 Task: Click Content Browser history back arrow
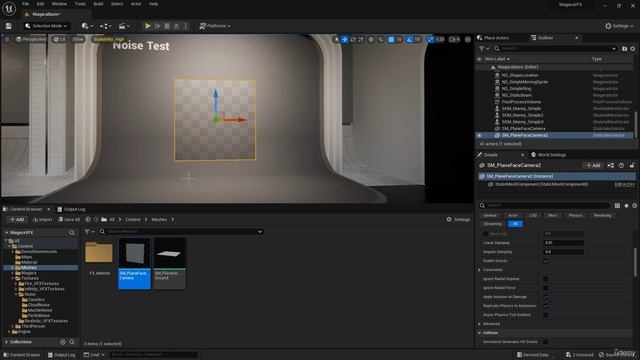point(88,220)
